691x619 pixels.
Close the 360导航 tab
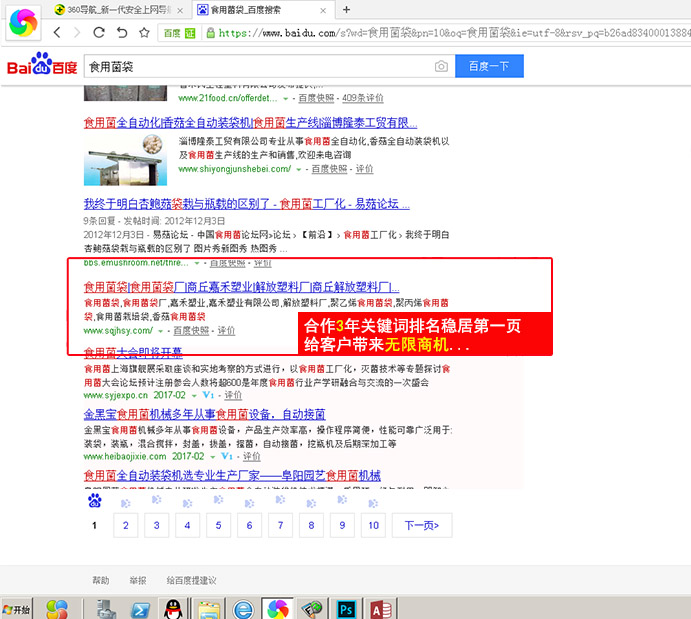[180, 11]
